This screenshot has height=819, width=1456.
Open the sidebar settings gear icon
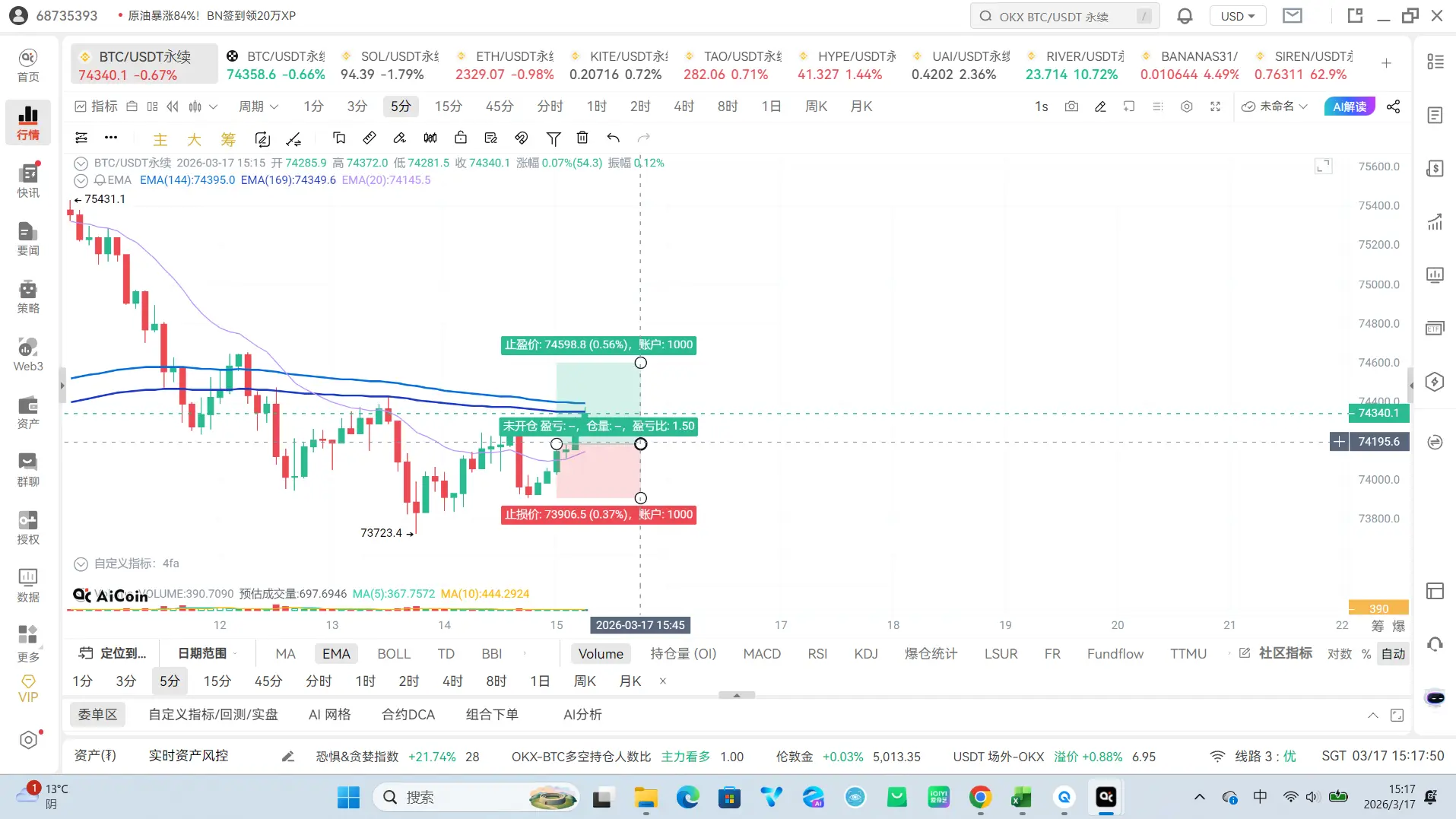click(x=28, y=740)
